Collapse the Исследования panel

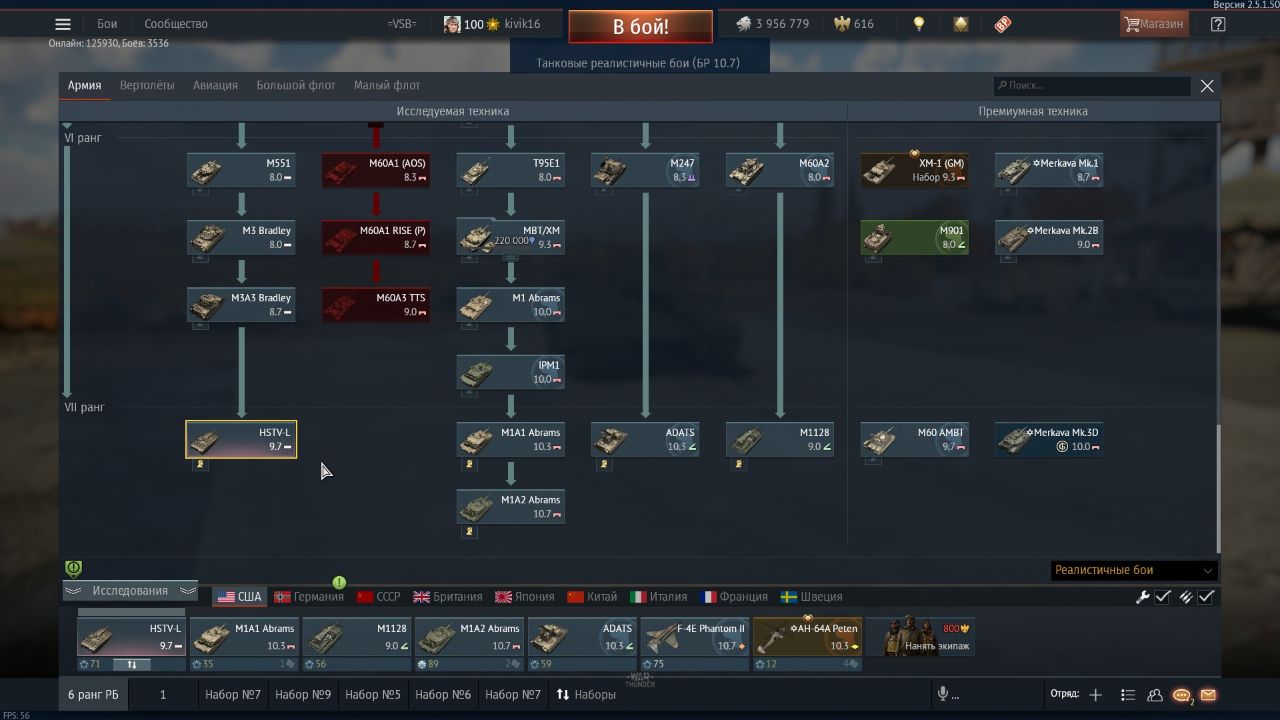[x=130, y=591]
